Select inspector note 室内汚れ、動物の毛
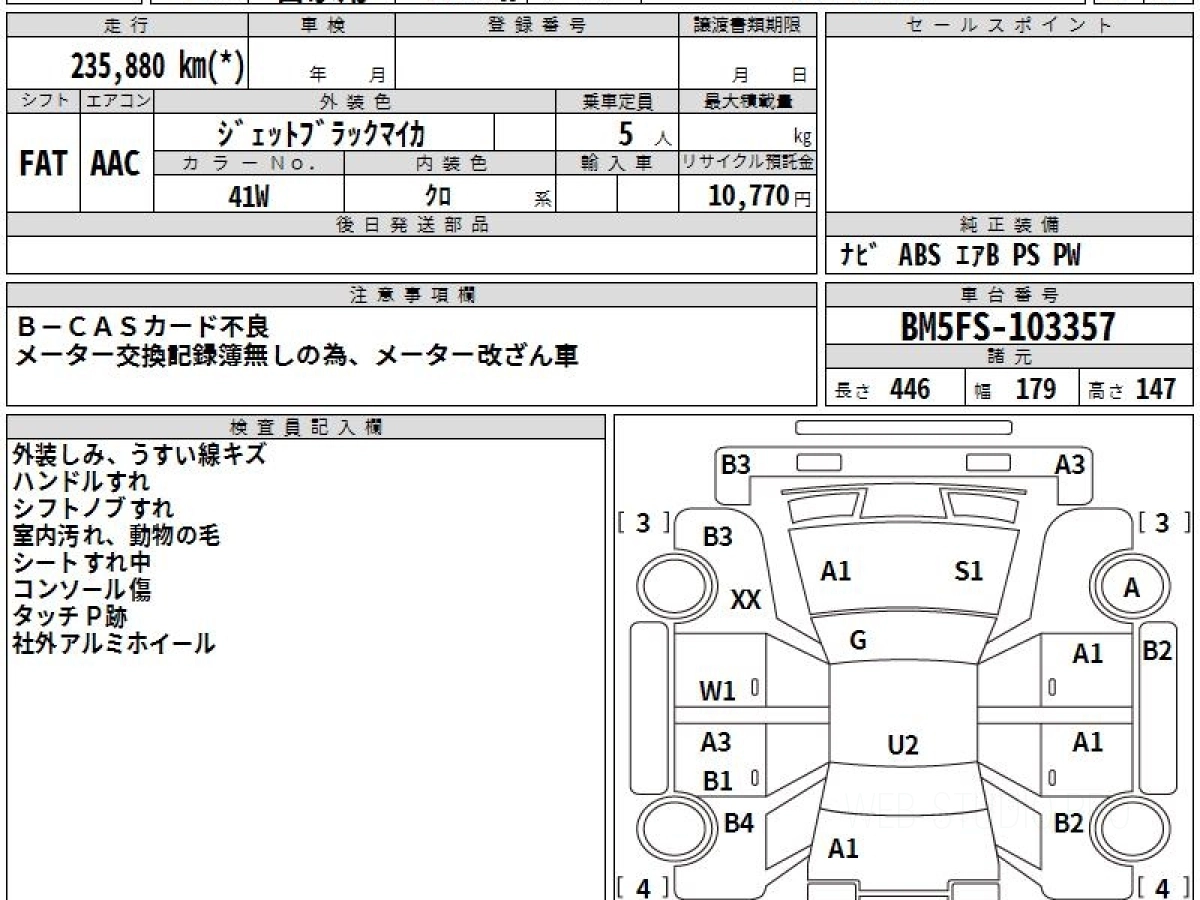This screenshot has height=900, width=1200. point(116,535)
